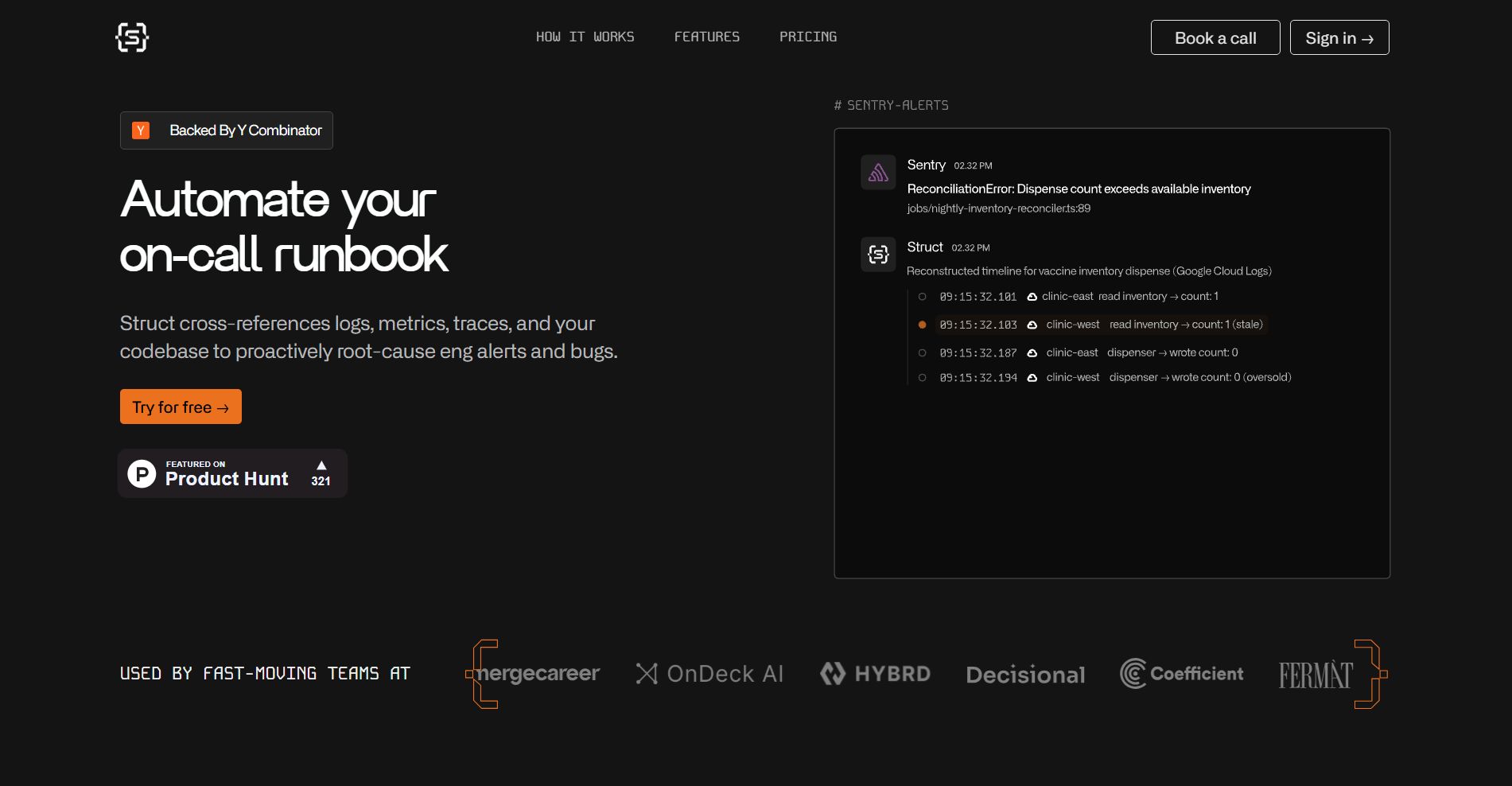
Task: Click the orange dot on the stale row
Action: (922, 325)
